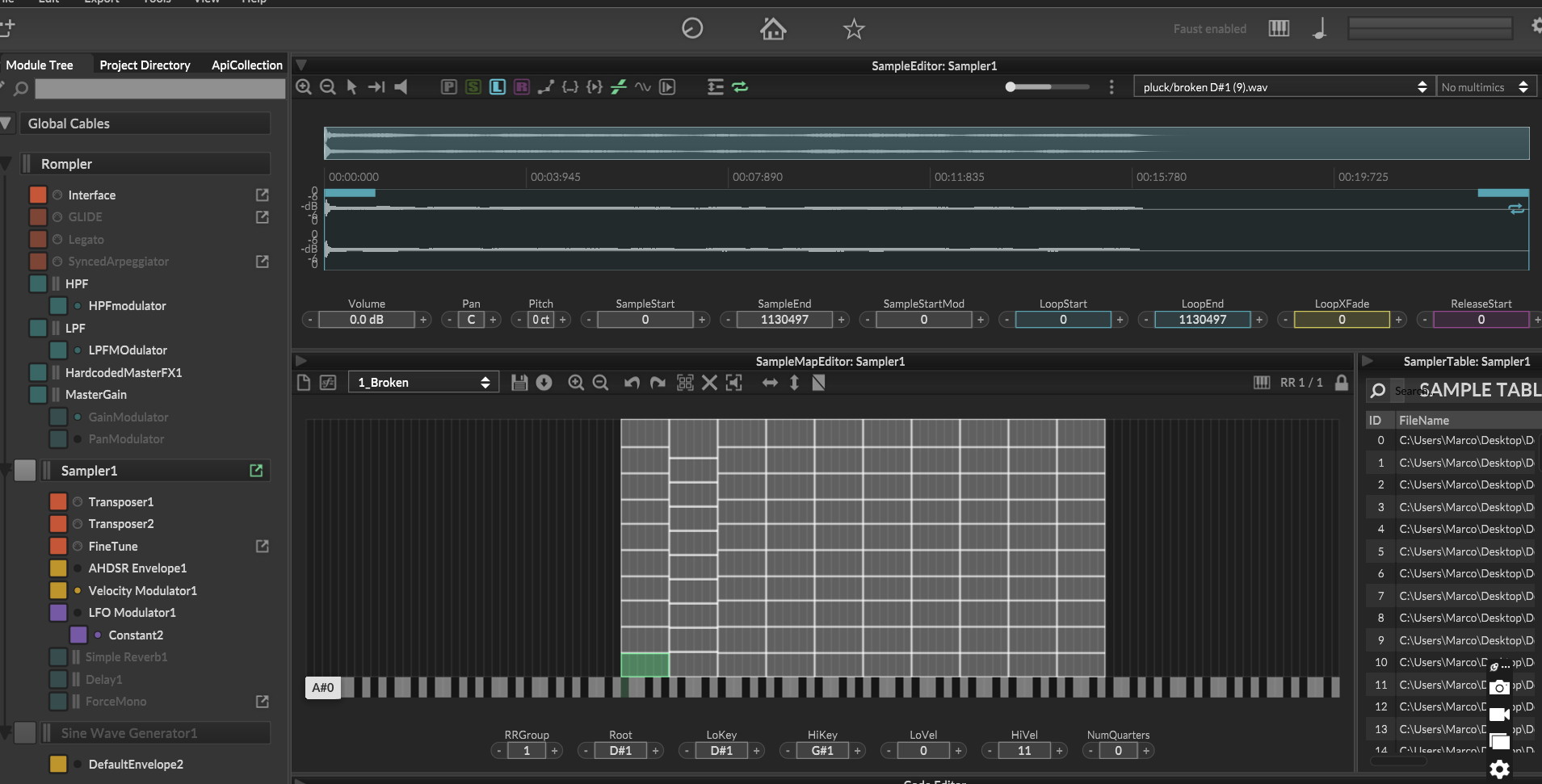The height and width of the screenshot is (784, 1542).
Task: Click the horizontal fill arrows icon
Action: 770,382
